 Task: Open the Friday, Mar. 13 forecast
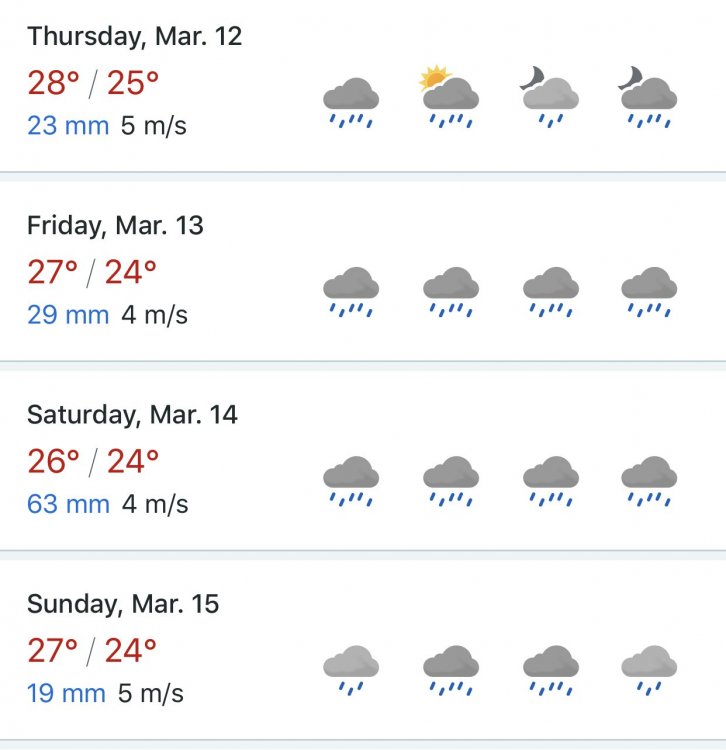coord(115,226)
